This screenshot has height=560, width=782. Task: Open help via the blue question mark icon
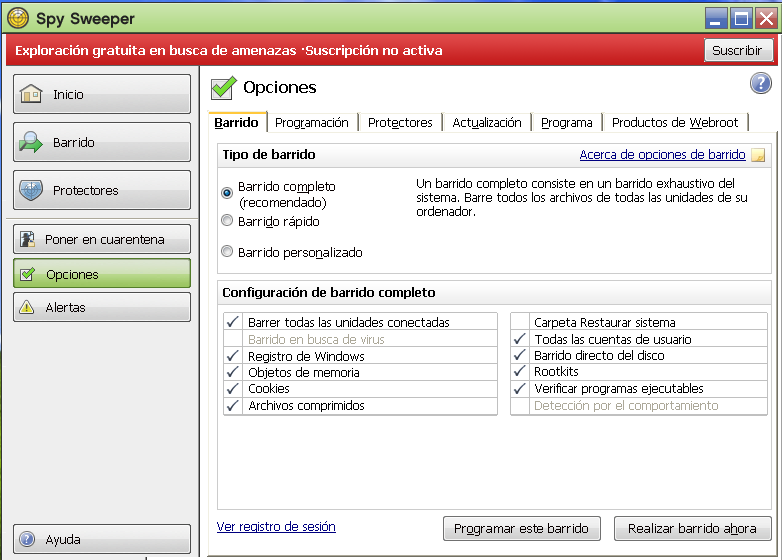[761, 83]
